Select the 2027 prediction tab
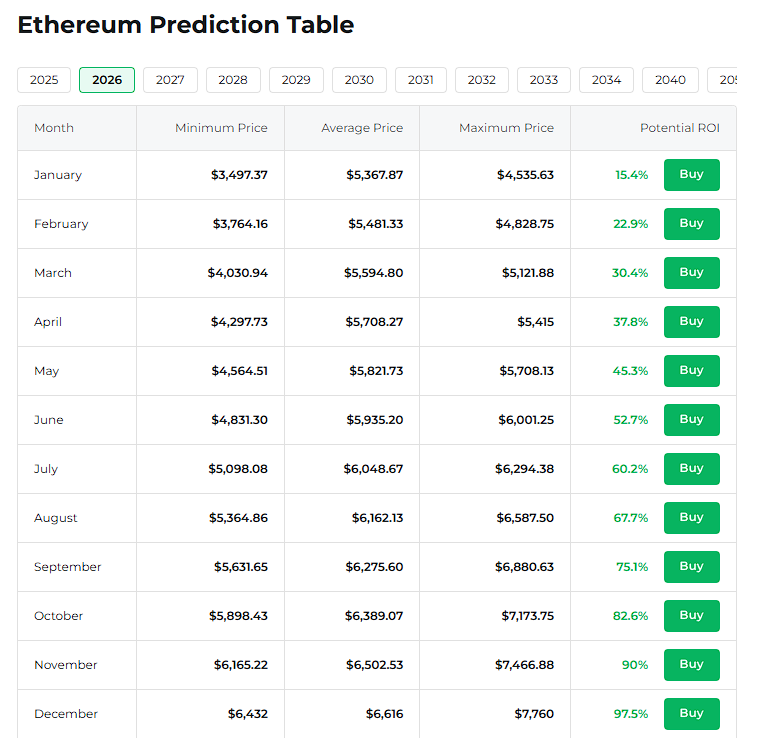This screenshot has height=738, width=781. click(170, 80)
